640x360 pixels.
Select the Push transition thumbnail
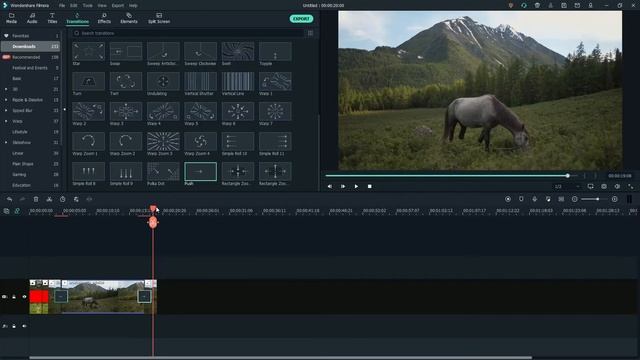(x=200, y=171)
